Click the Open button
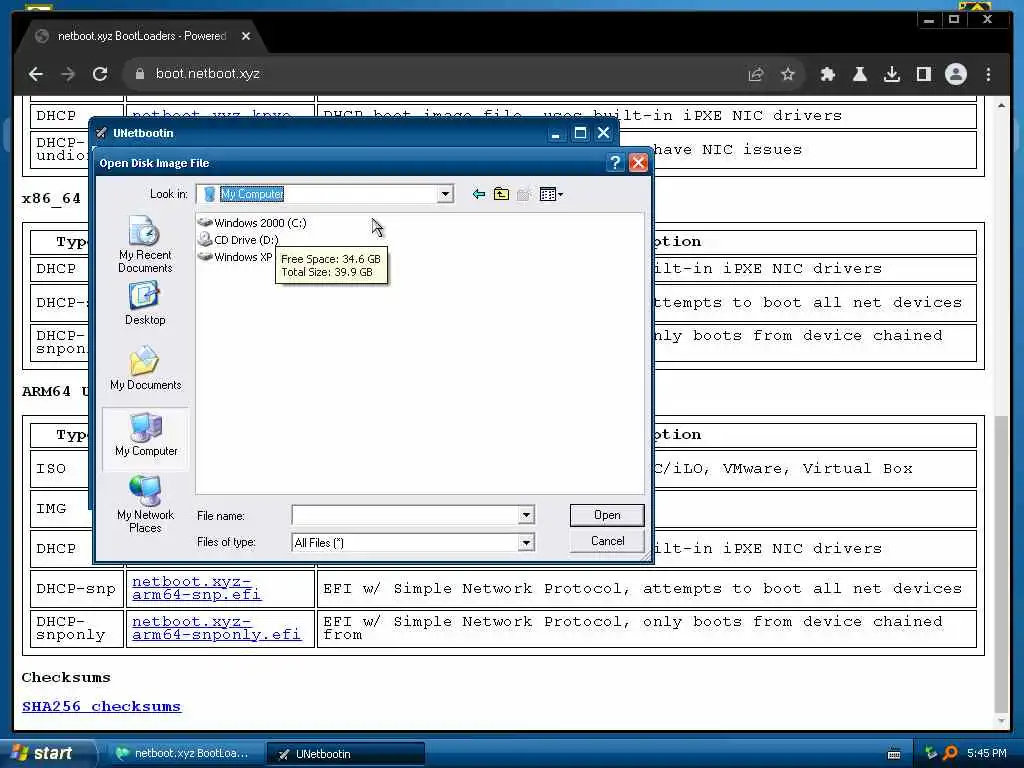Image resolution: width=1024 pixels, height=768 pixels. [x=607, y=515]
